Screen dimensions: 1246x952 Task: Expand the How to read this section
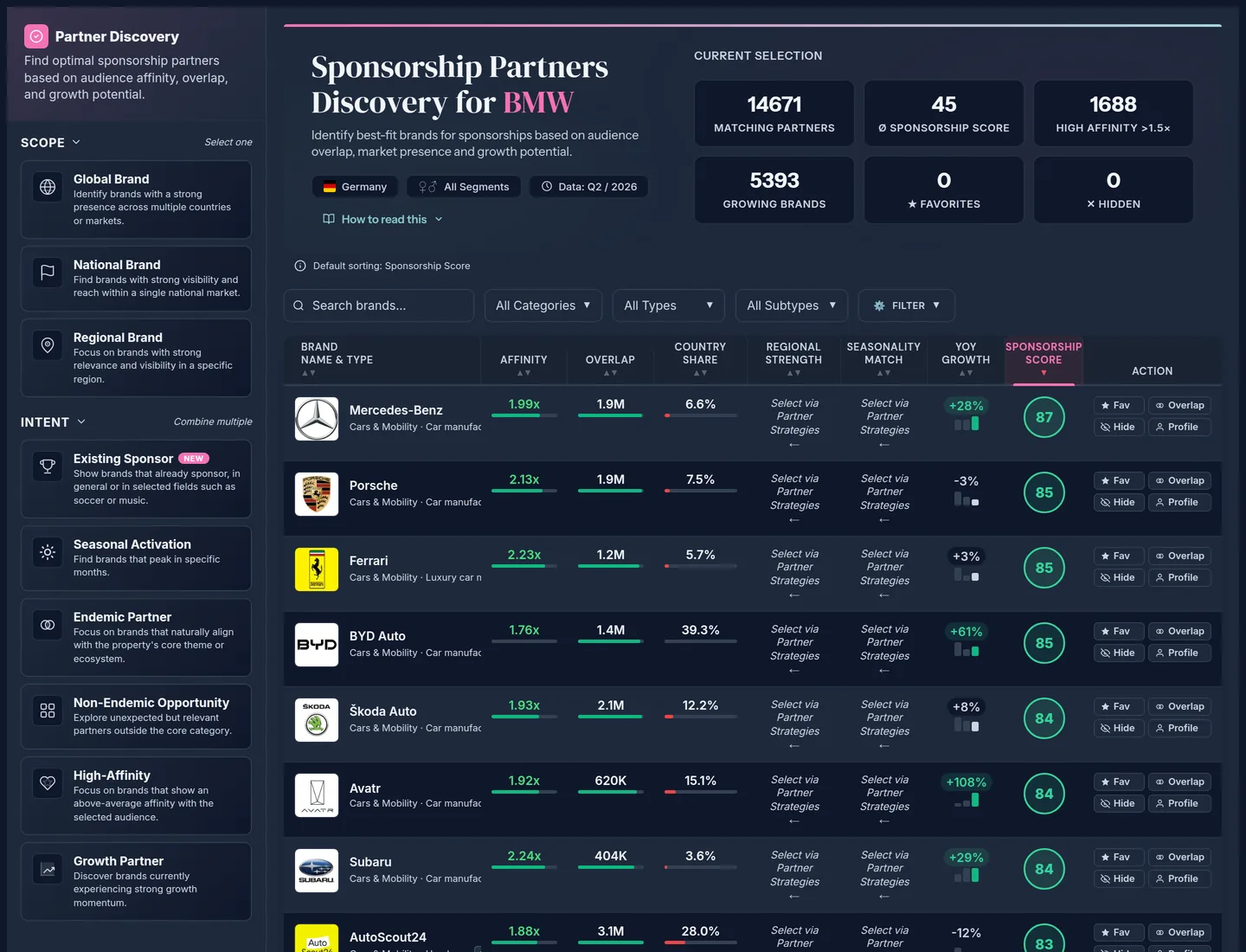382,219
